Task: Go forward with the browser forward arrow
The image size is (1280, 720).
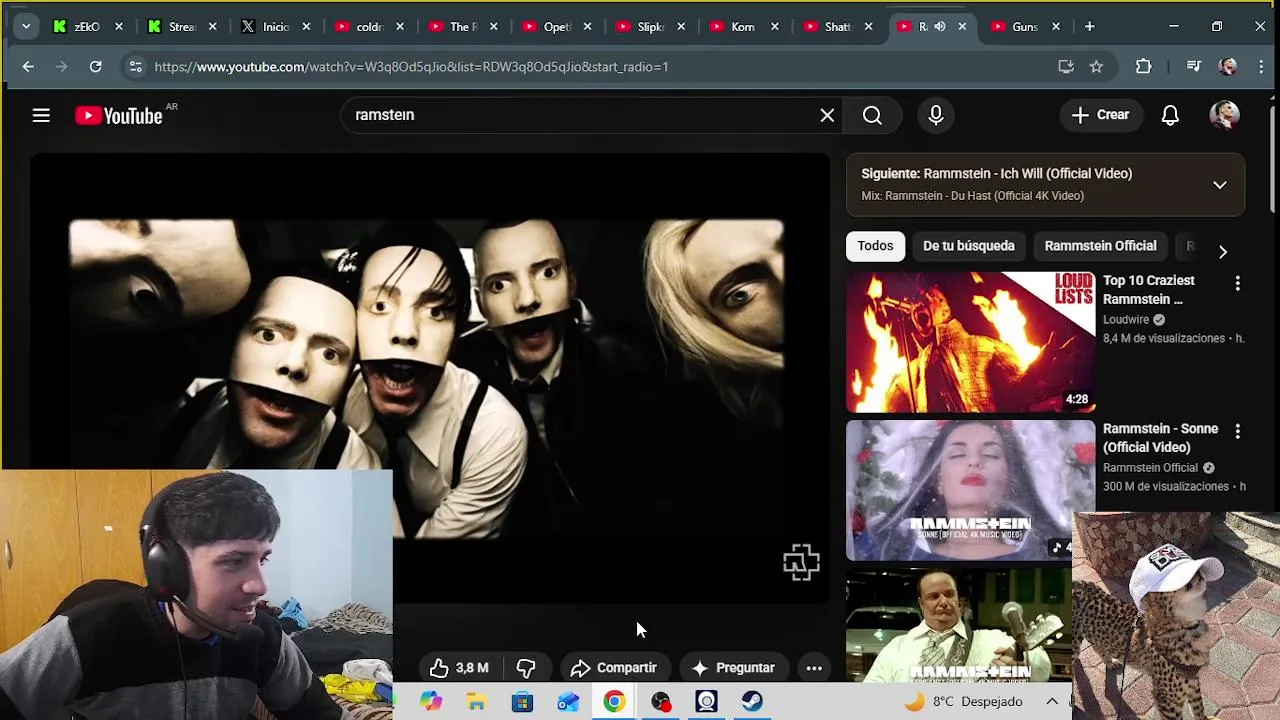Action: point(62,67)
